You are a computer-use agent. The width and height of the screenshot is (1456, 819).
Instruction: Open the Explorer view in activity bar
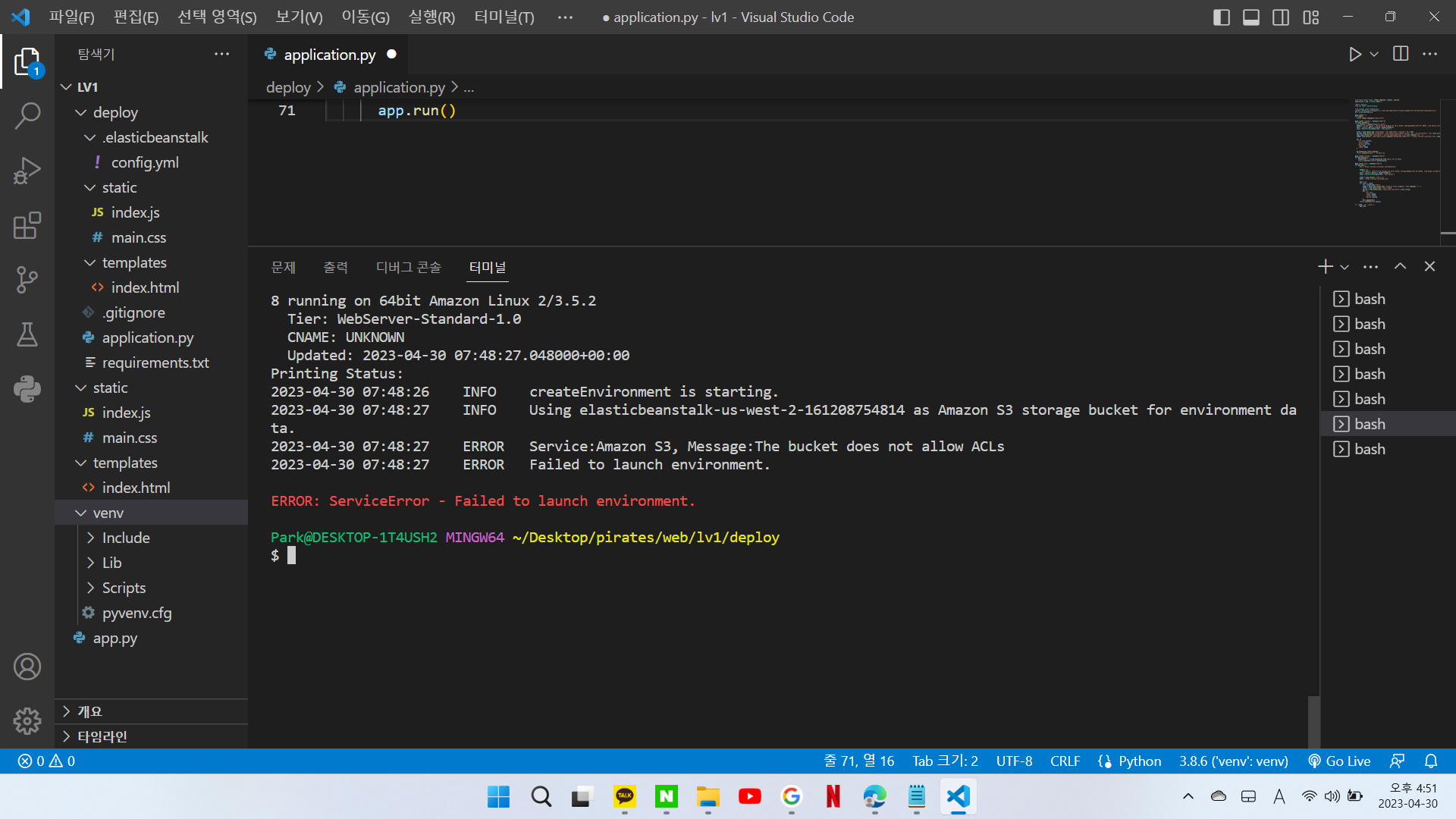click(27, 61)
